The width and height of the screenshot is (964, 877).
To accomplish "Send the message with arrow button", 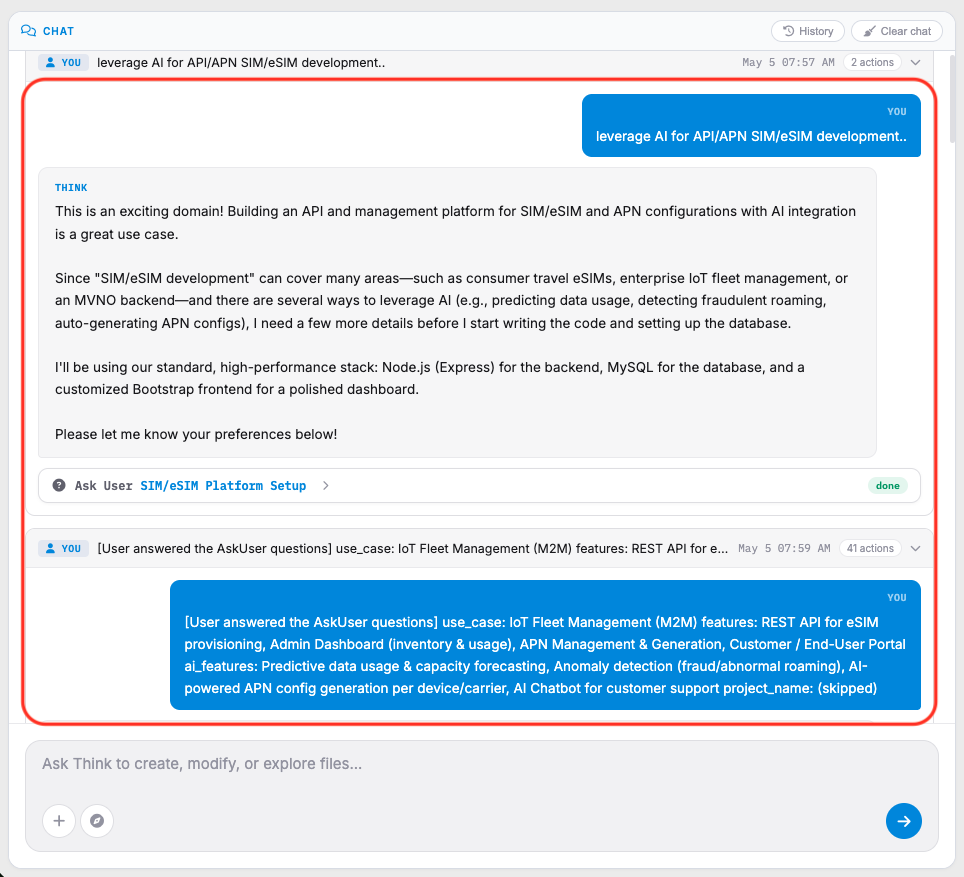I will tap(903, 820).
